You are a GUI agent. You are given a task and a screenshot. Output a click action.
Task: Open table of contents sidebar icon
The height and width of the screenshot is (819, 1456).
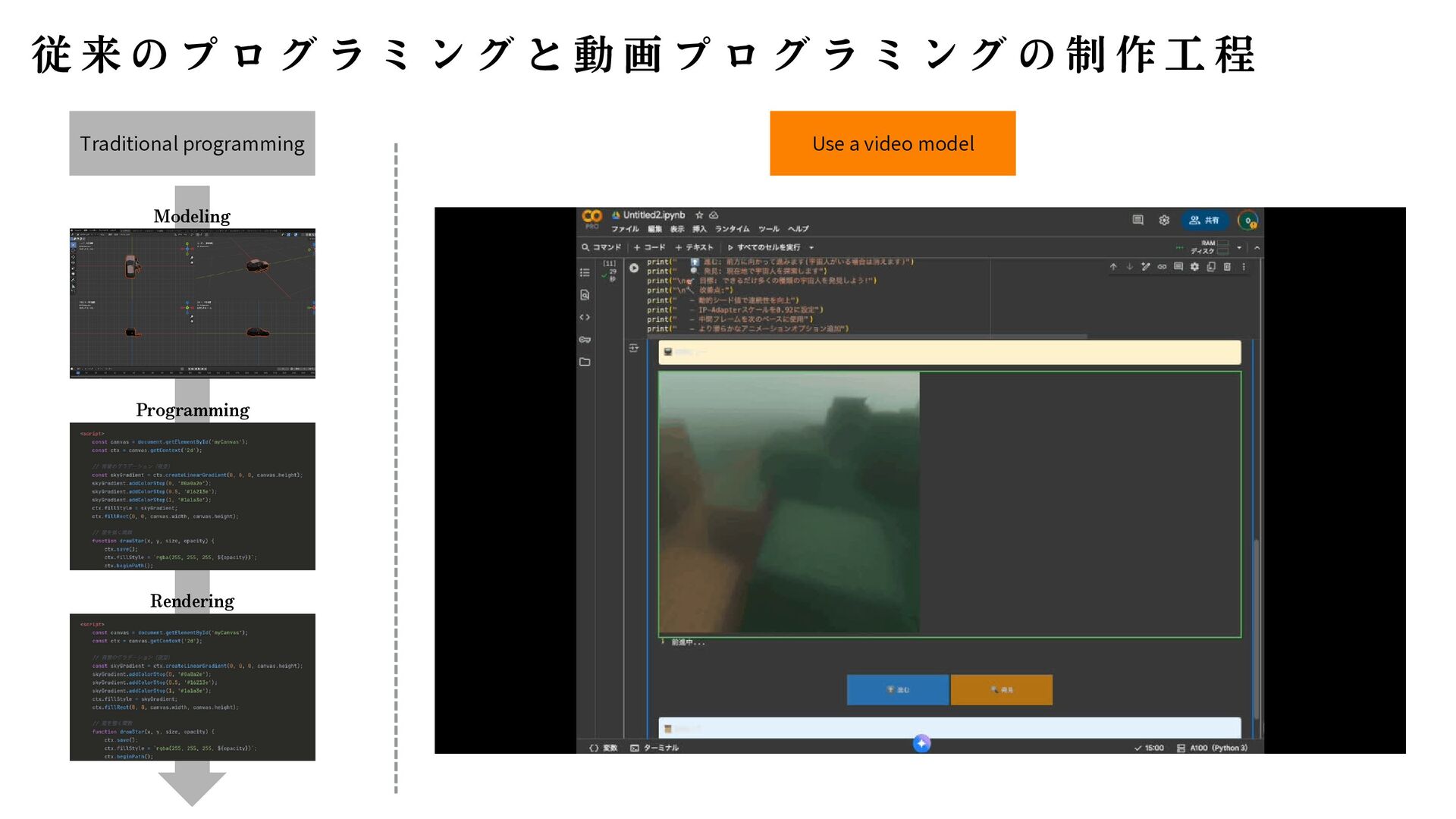tap(585, 272)
